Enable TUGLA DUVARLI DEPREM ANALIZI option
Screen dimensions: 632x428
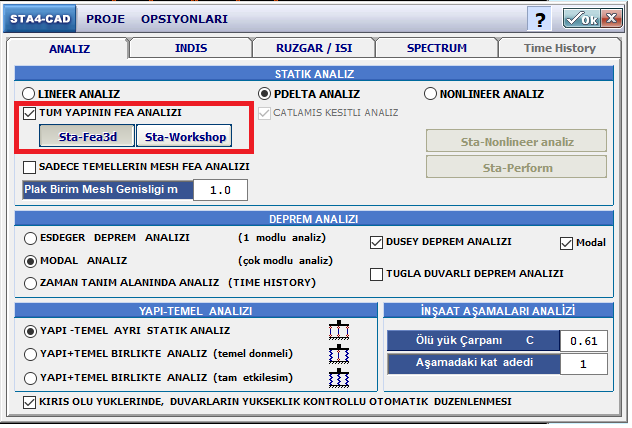pyautogui.click(x=377, y=273)
